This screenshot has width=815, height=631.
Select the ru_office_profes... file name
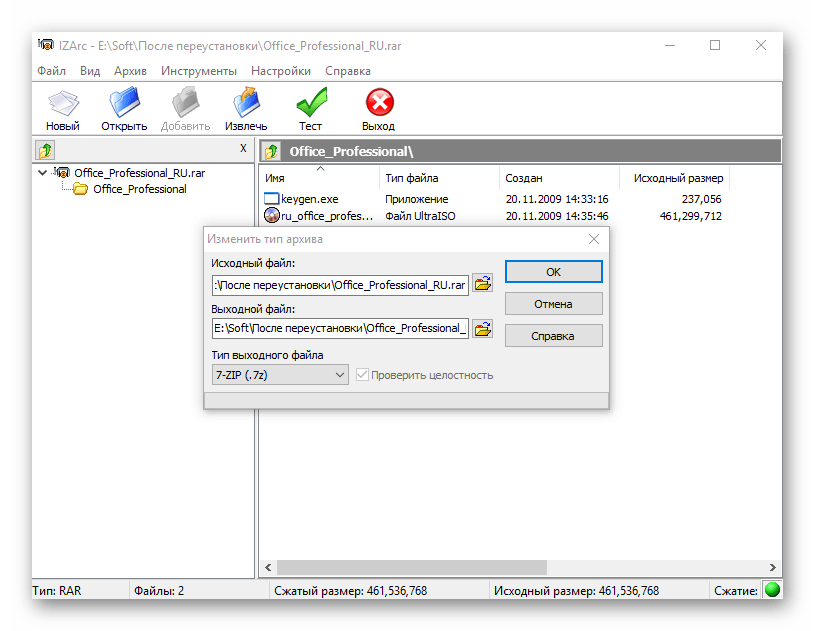click(327, 216)
